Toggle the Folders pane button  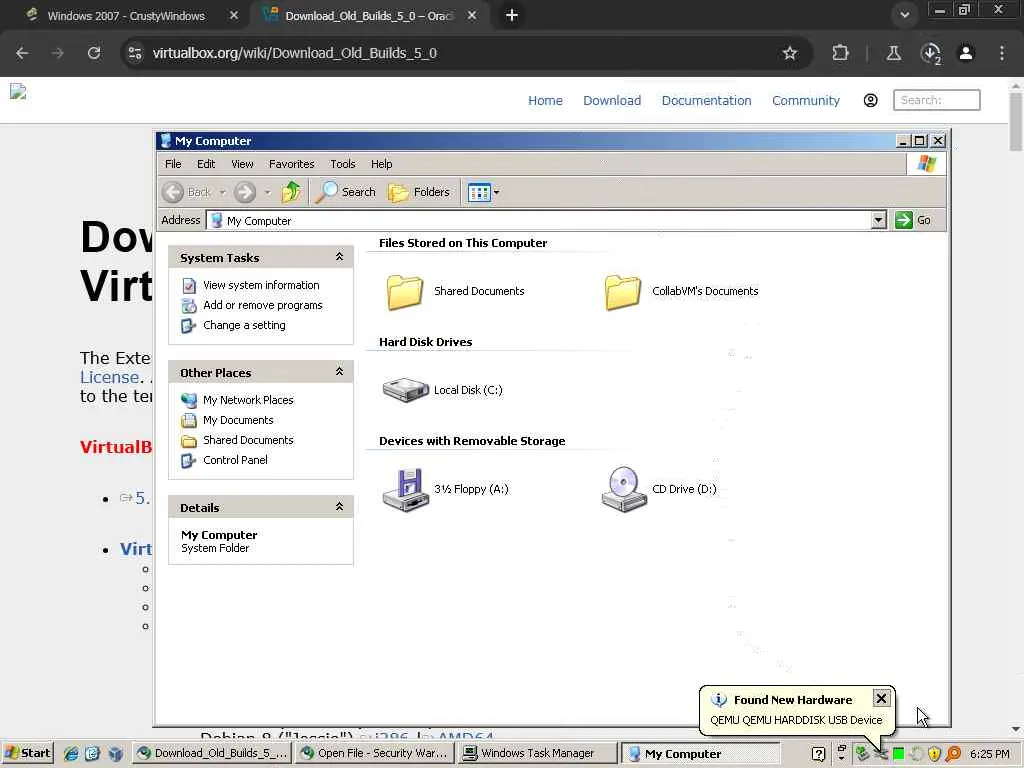[x=419, y=192]
